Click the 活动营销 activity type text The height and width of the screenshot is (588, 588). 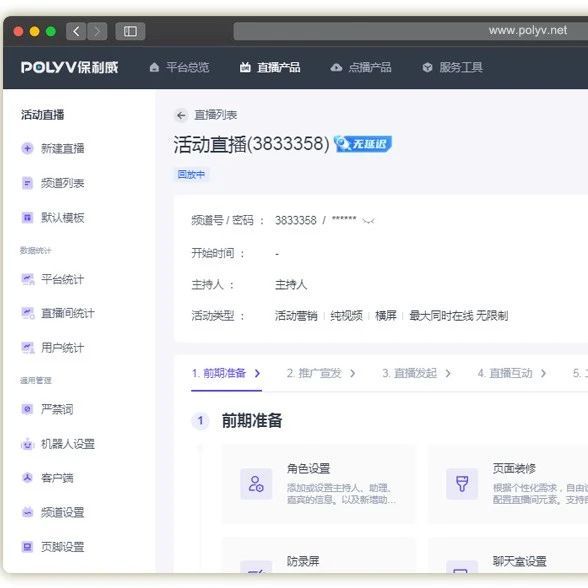coord(296,316)
